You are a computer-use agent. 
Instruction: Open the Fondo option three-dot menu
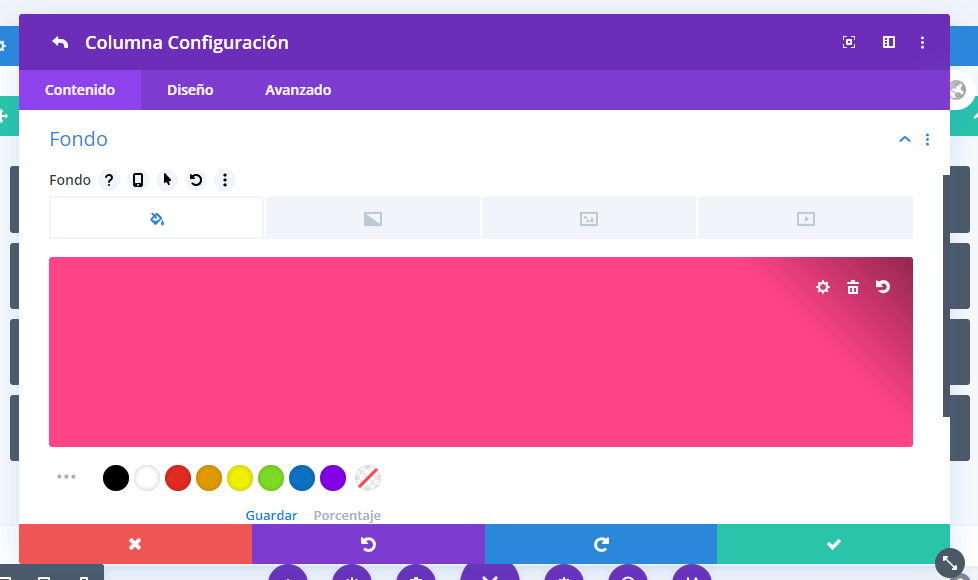[x=225, y=180]
